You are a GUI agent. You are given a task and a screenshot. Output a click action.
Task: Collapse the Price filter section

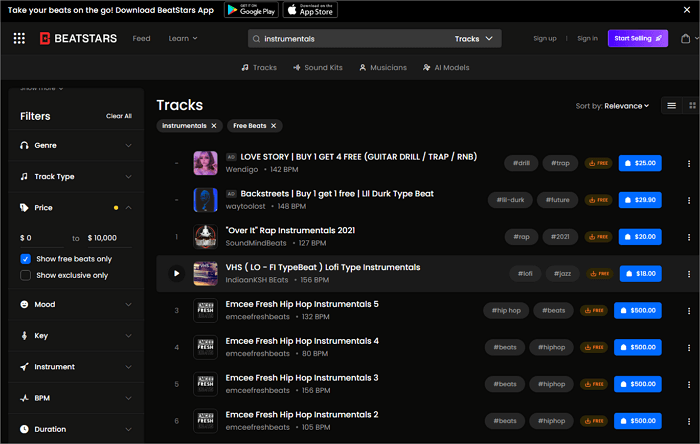point(128,208)
